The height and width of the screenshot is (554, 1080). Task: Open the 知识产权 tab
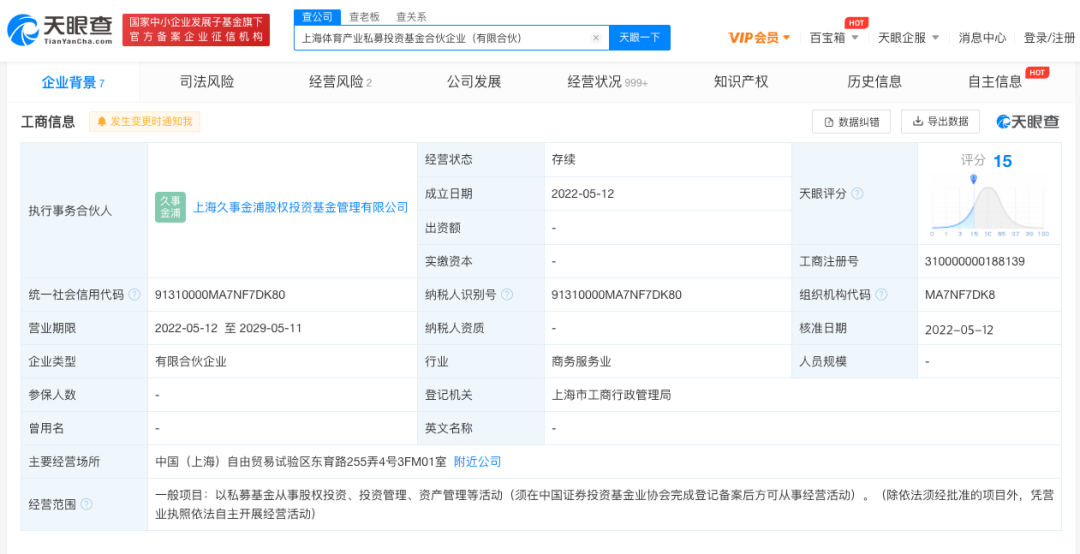tap(741, 82)
